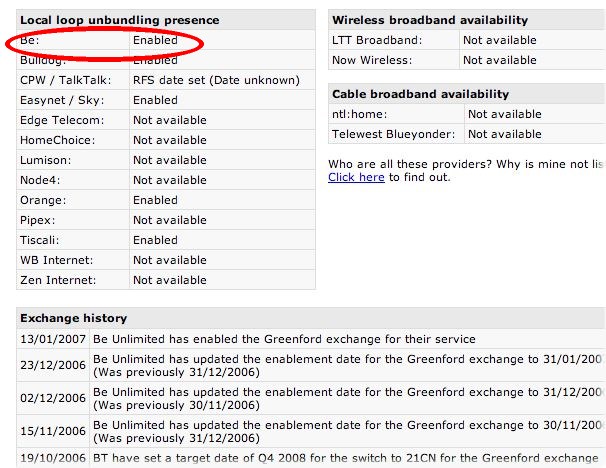Select the 13/01/2007 history entry
The image size is (606, 468).
[x=311, y=339]
